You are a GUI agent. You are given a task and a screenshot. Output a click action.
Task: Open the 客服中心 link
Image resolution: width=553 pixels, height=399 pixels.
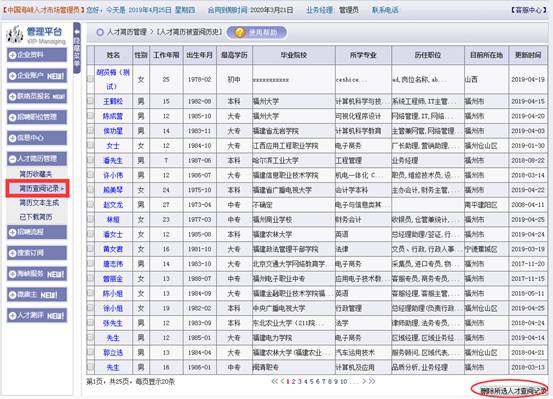point(529,10)
